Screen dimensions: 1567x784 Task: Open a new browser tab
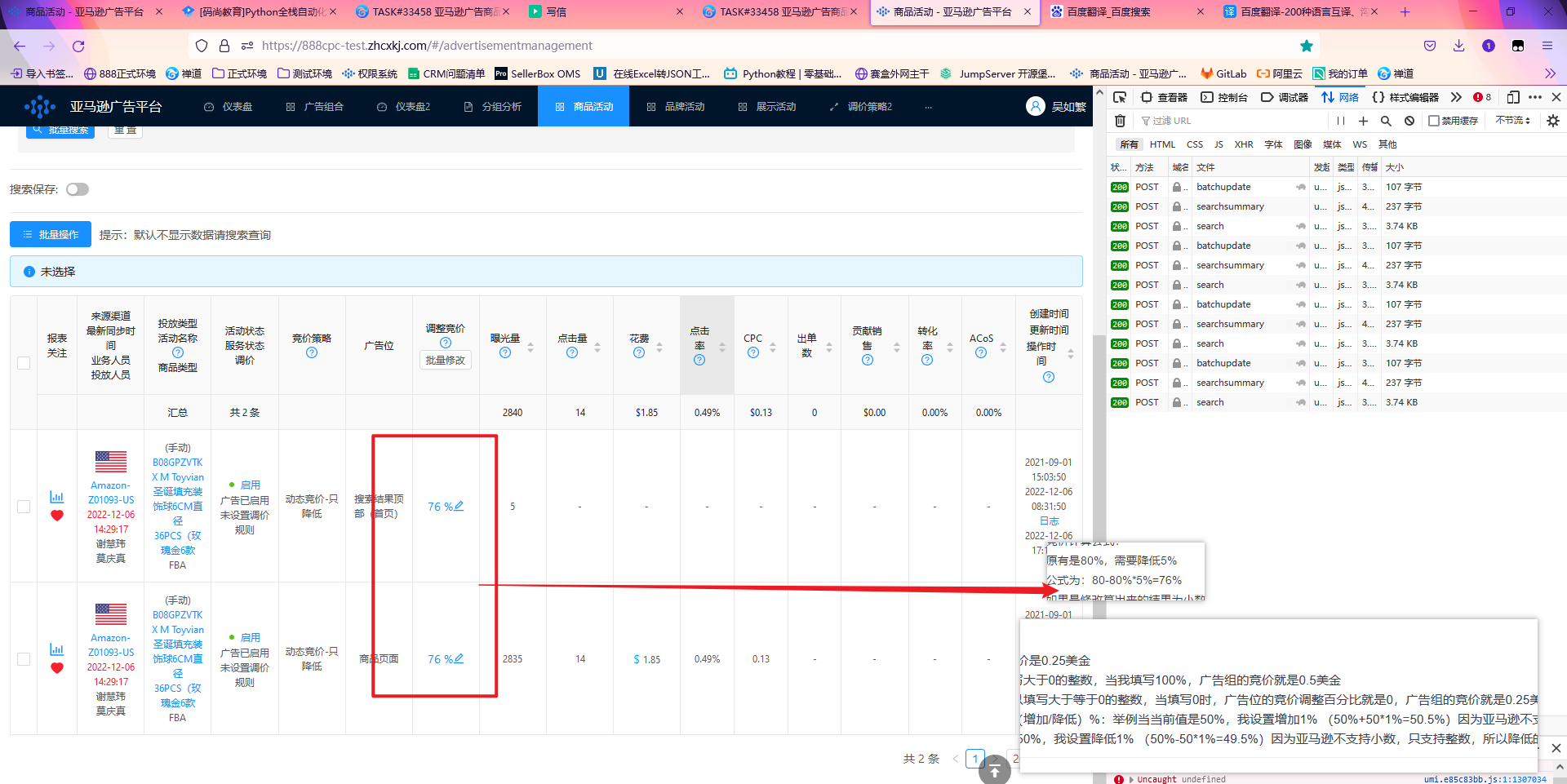tap(1405, 11)
